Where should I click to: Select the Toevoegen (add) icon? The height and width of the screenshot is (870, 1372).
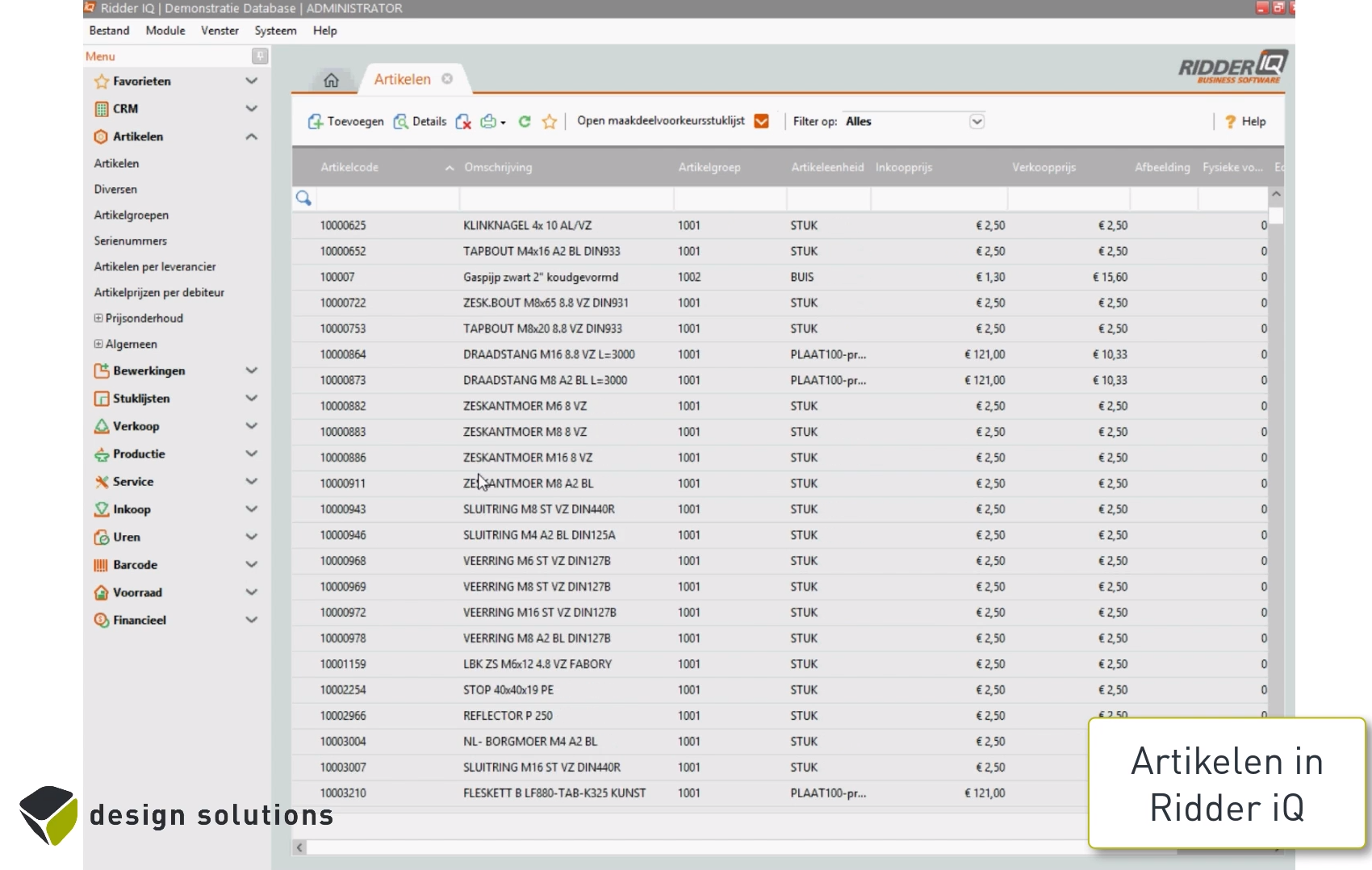316,121
